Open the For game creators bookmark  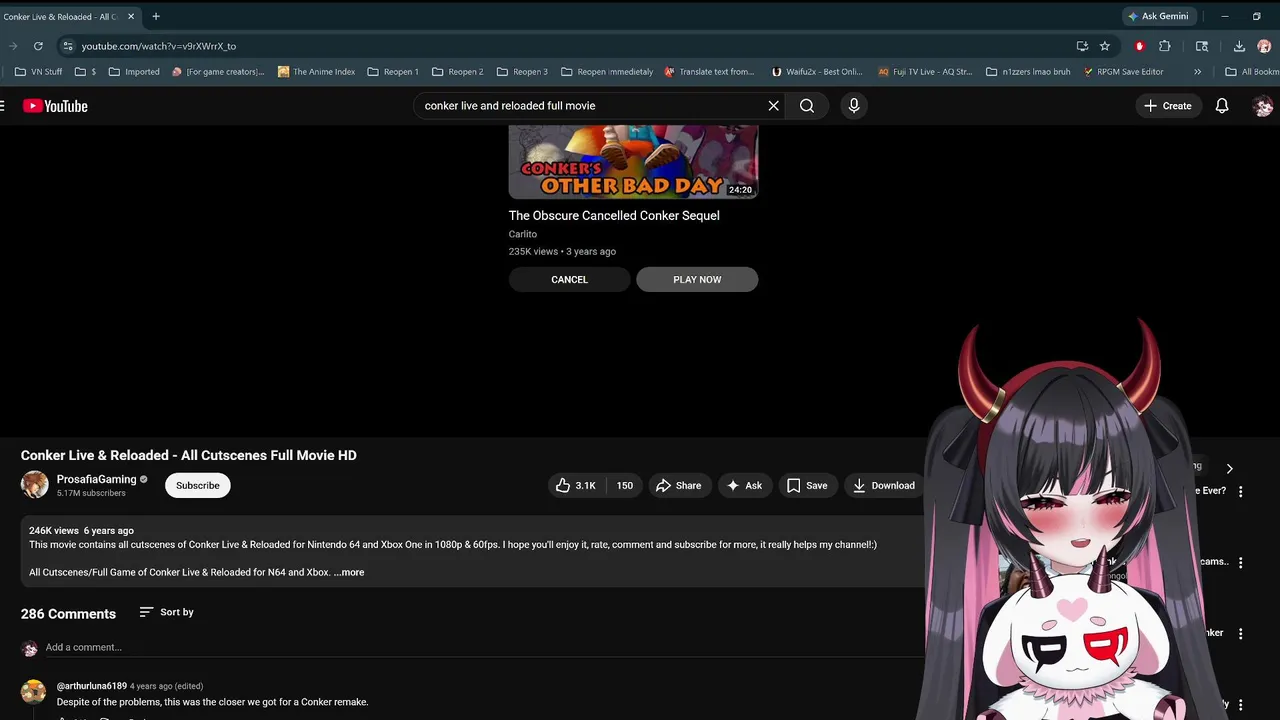tap(218, 72)
